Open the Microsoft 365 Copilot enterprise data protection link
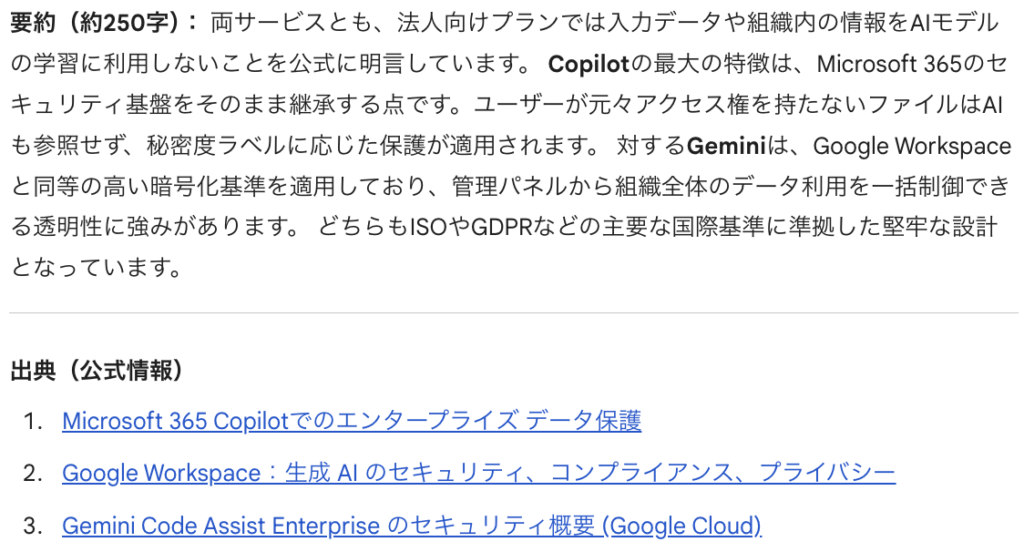Image resolution: width=1024 pixels, height=552 pixels. coord(351,421)
